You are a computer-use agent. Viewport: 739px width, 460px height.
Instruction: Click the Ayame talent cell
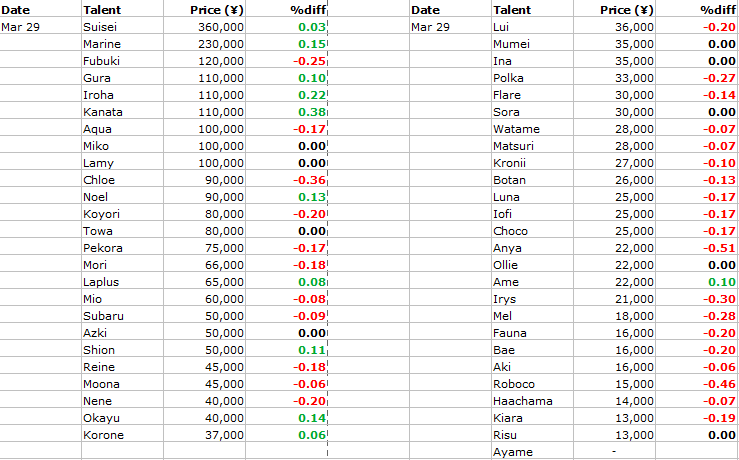pyautogui.click(x=533, y=452)
